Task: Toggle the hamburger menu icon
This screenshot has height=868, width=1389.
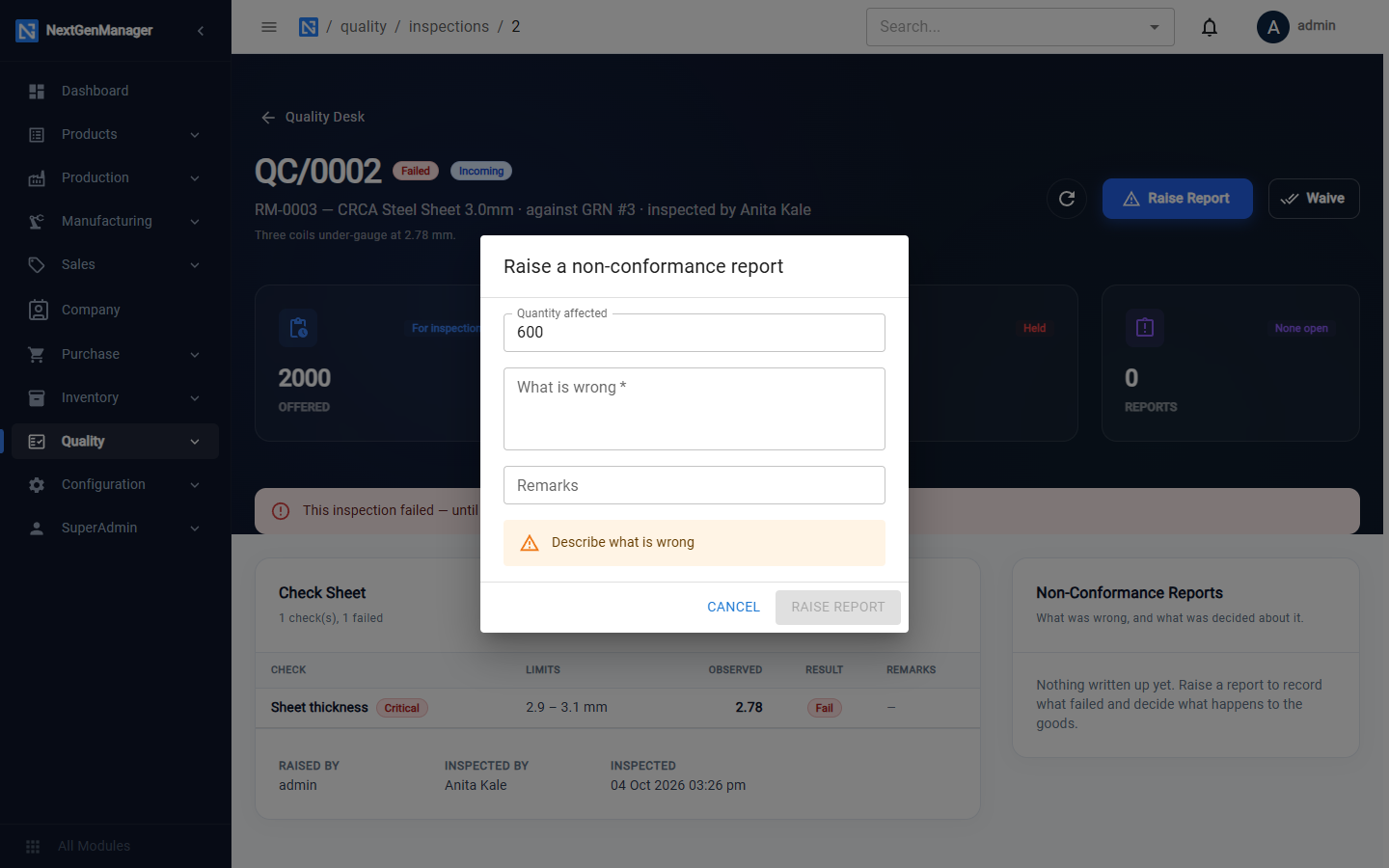Action: pos(269,27)
